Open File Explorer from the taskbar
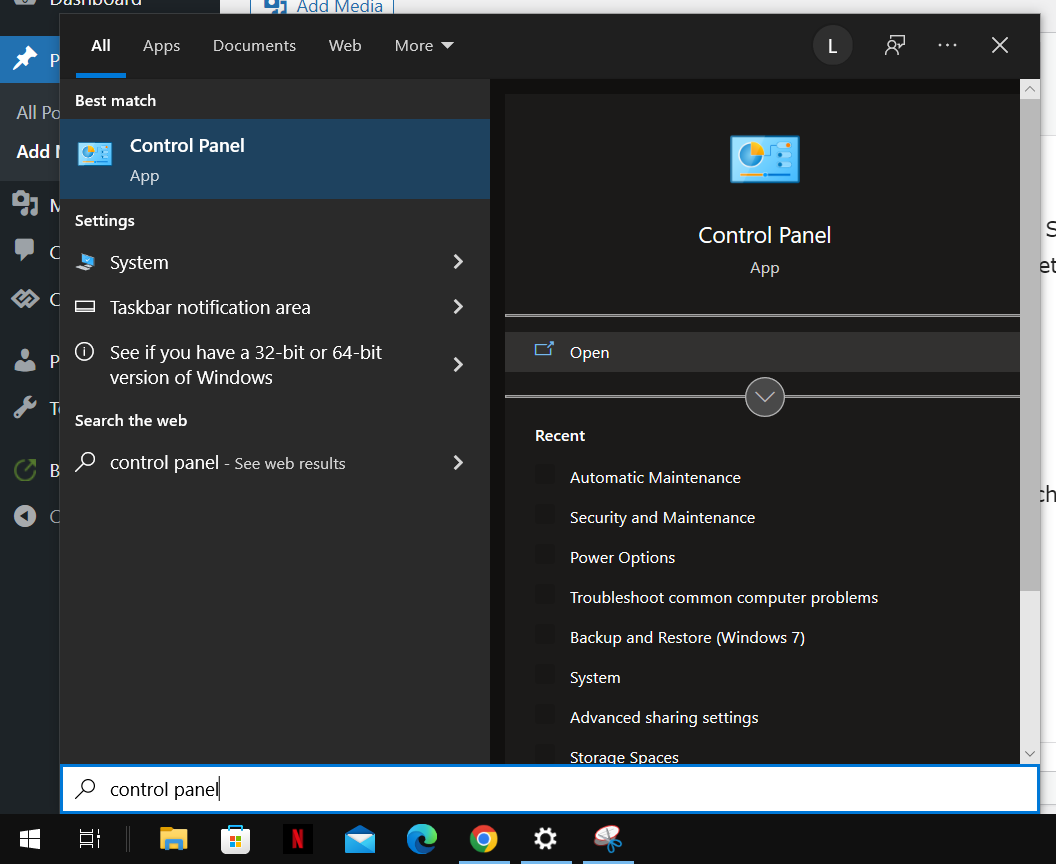1056x864 pixels. (x=173, y=839)
